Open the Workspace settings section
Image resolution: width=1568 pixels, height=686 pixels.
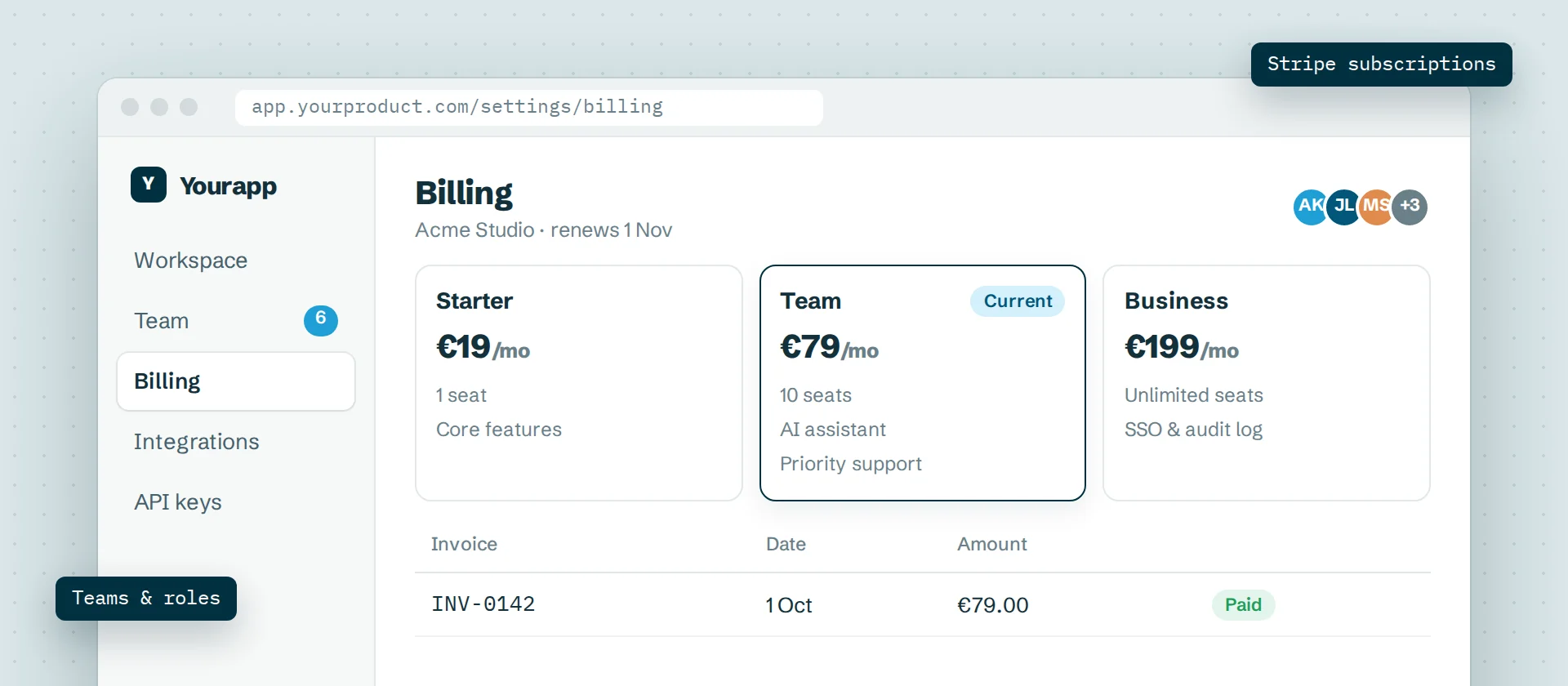pyautogui.click(x=190, y=261)
